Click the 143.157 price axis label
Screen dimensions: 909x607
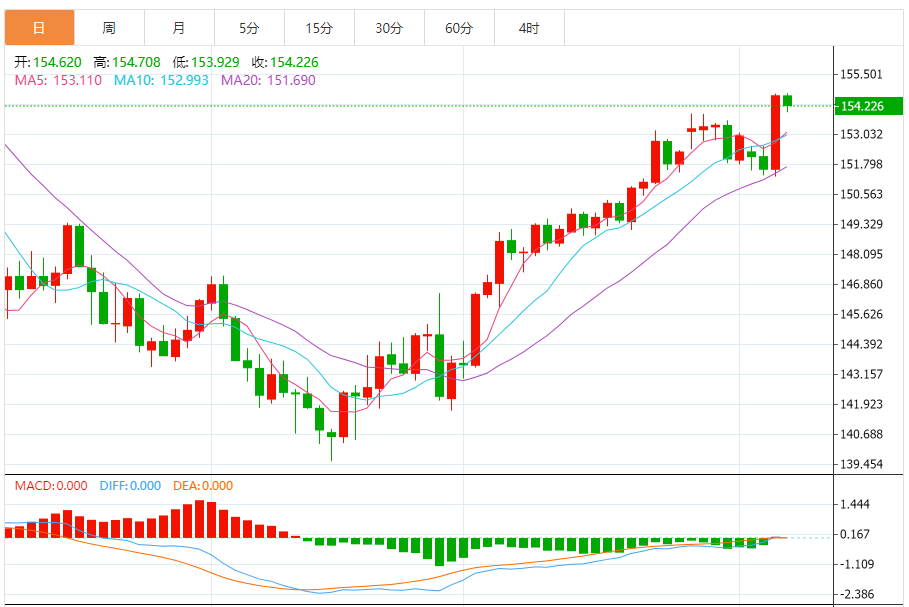(x=861, y=375)
